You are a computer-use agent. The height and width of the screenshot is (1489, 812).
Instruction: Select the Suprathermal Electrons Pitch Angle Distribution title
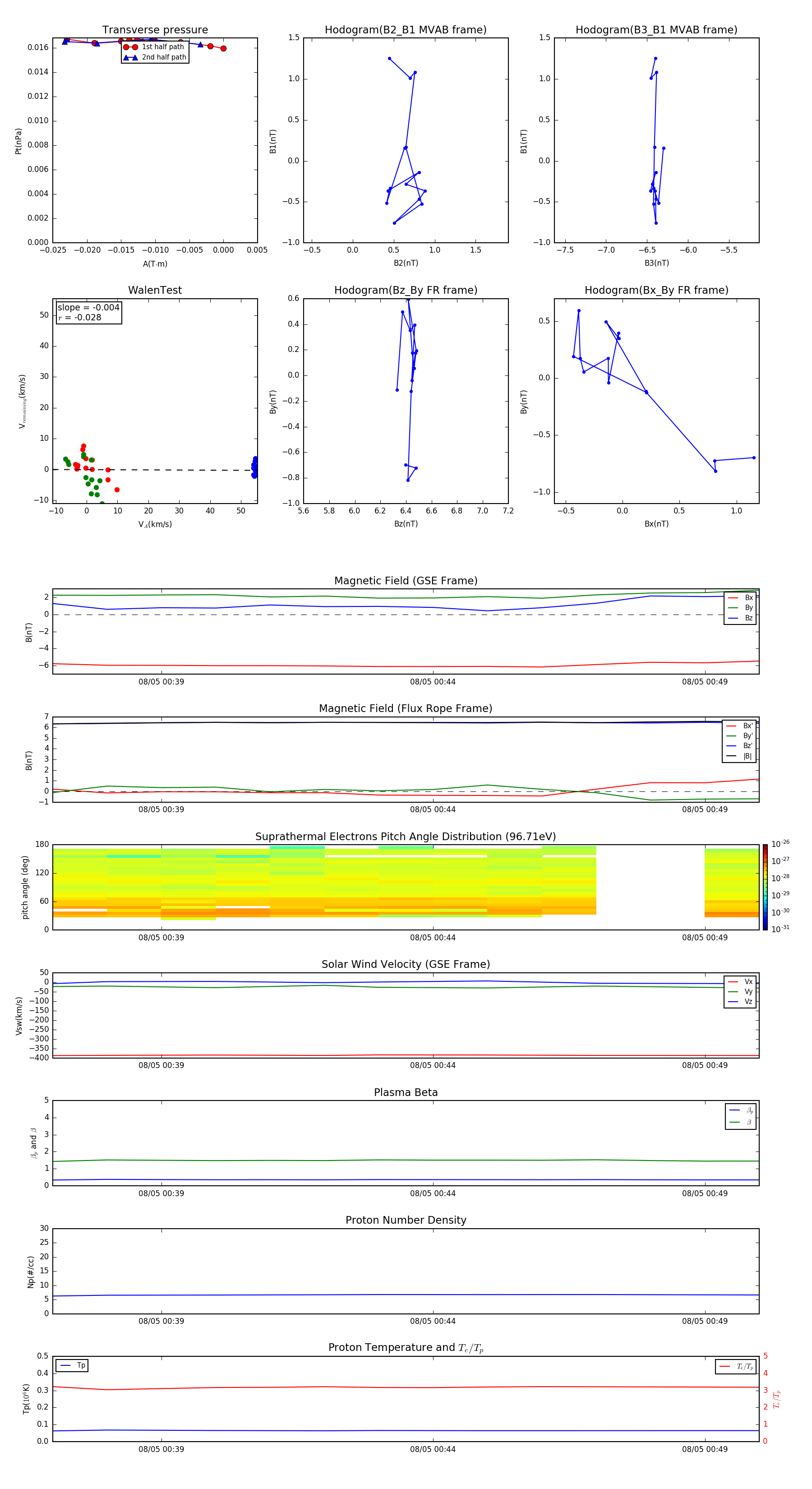[x=406, y=837]
